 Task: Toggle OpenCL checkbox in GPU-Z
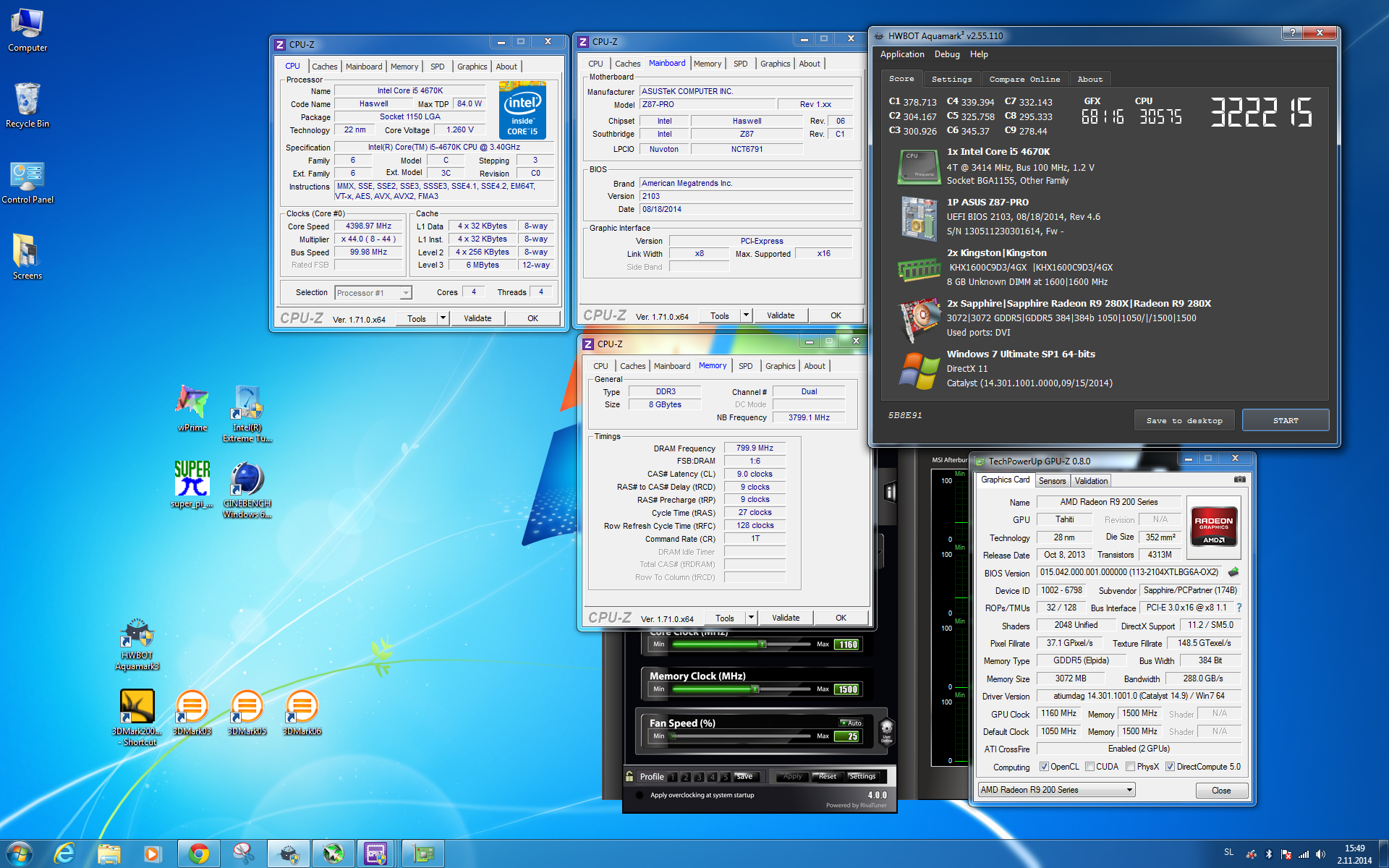tap(1044, 767)
